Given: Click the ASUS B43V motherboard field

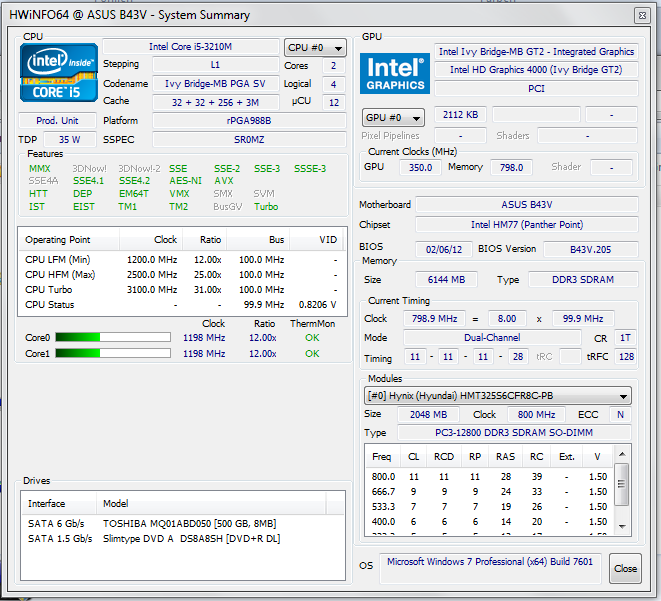Looking at the screenshot, I should (527, 205).
